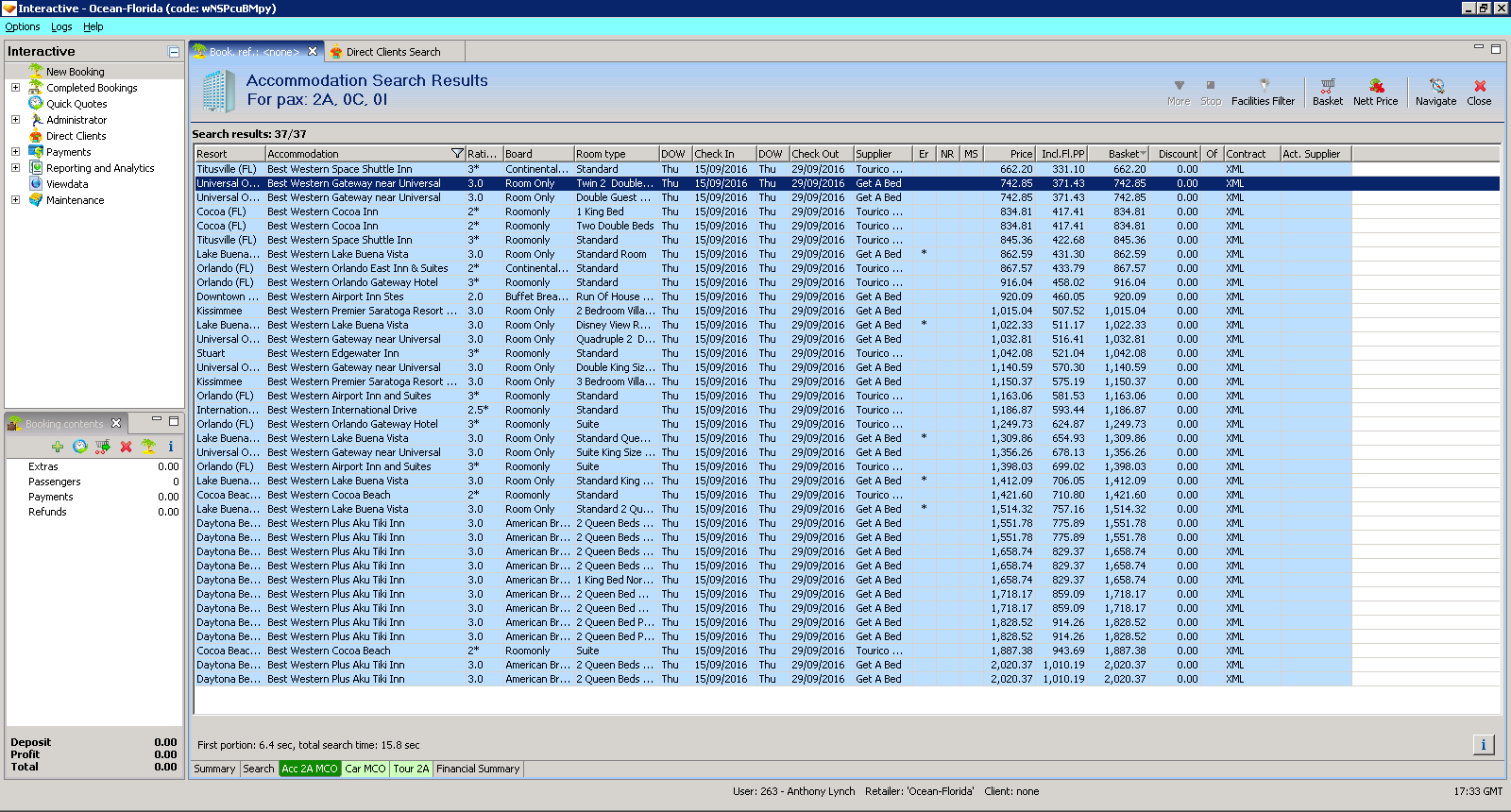
Task: Select the Tour 2A tab
Action: (411, 769)
